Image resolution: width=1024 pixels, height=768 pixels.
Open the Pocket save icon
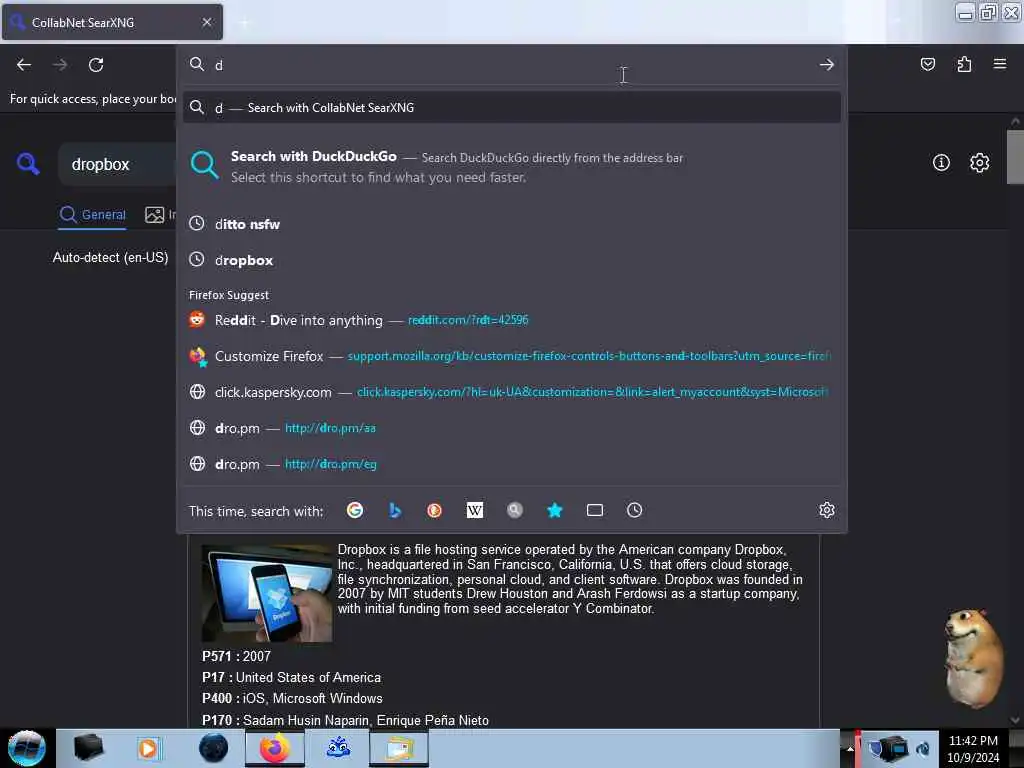coord(927,64)
